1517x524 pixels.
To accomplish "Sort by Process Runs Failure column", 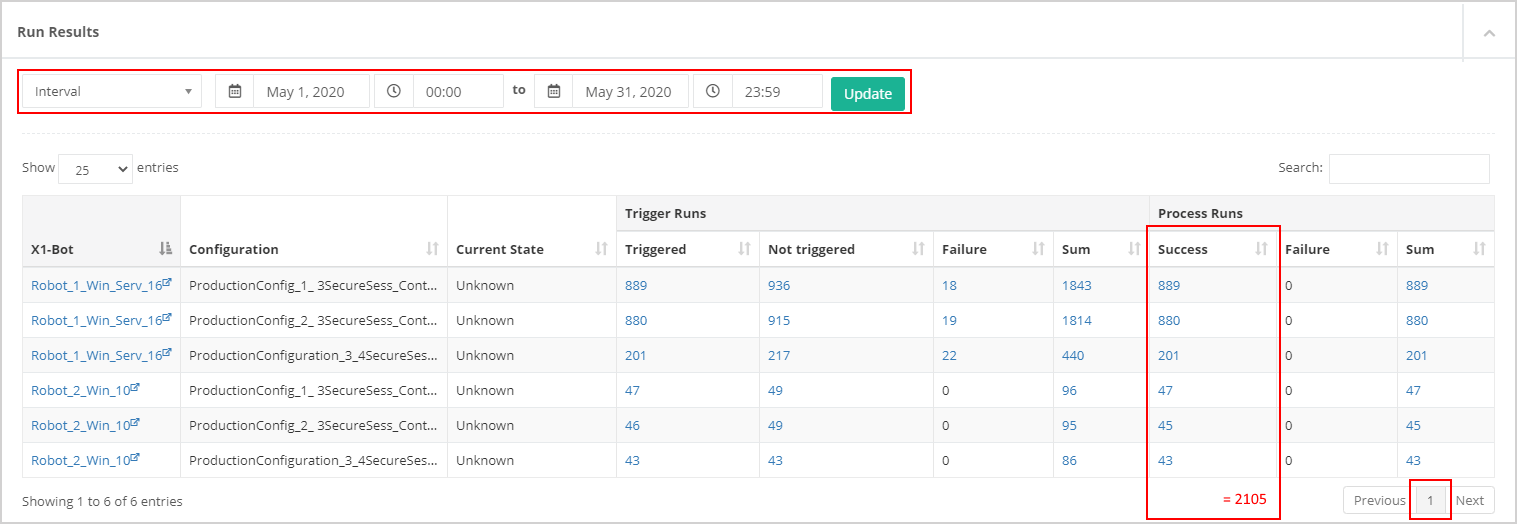I will (1337, 249).
